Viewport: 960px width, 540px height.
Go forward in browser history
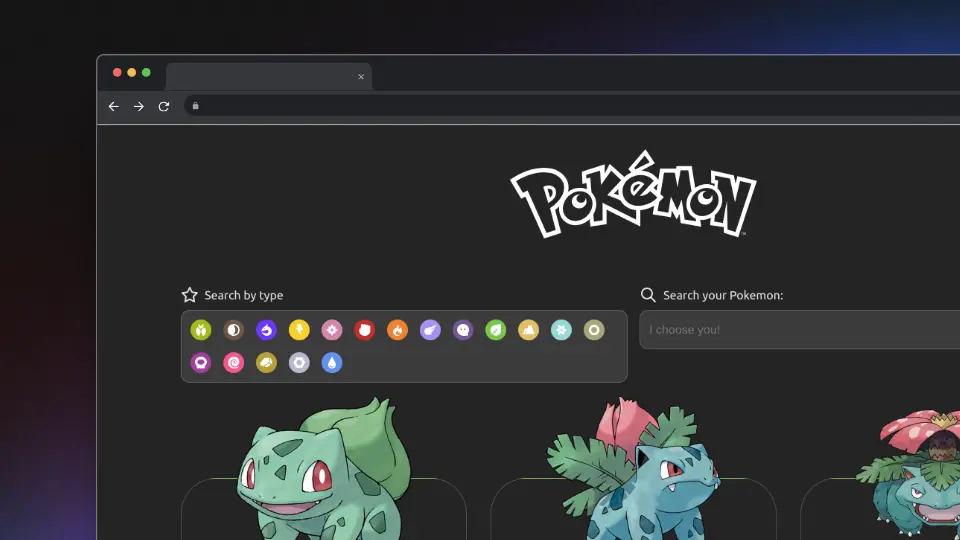coord(139,107)
